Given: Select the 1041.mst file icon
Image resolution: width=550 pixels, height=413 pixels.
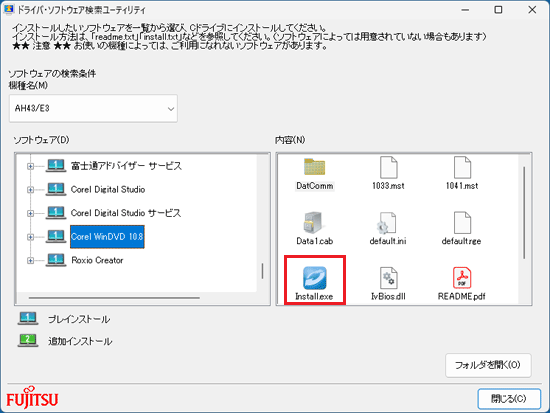Looking at the screenshot, I should [462, 168].
